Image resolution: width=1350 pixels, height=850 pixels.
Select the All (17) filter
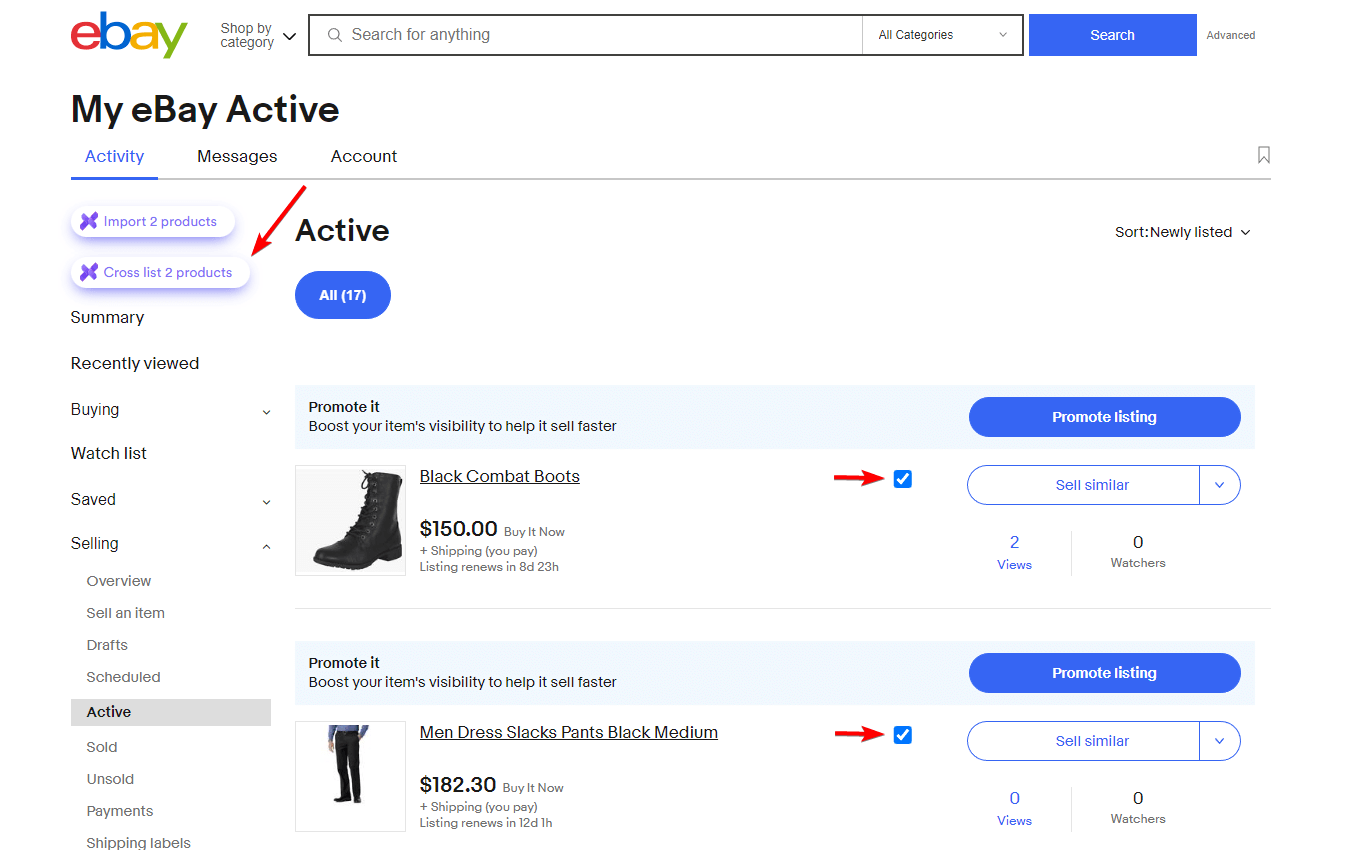(x=342, y=294)
